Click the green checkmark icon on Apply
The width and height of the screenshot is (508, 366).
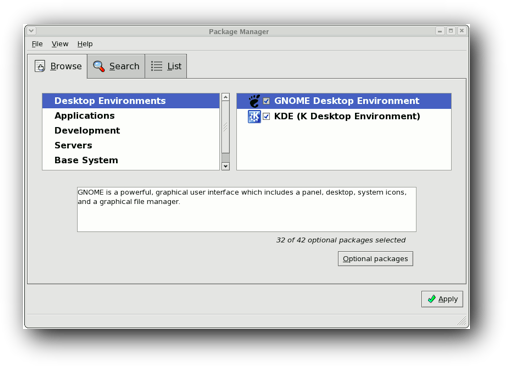pyautogui.click(x=431, y=299)
